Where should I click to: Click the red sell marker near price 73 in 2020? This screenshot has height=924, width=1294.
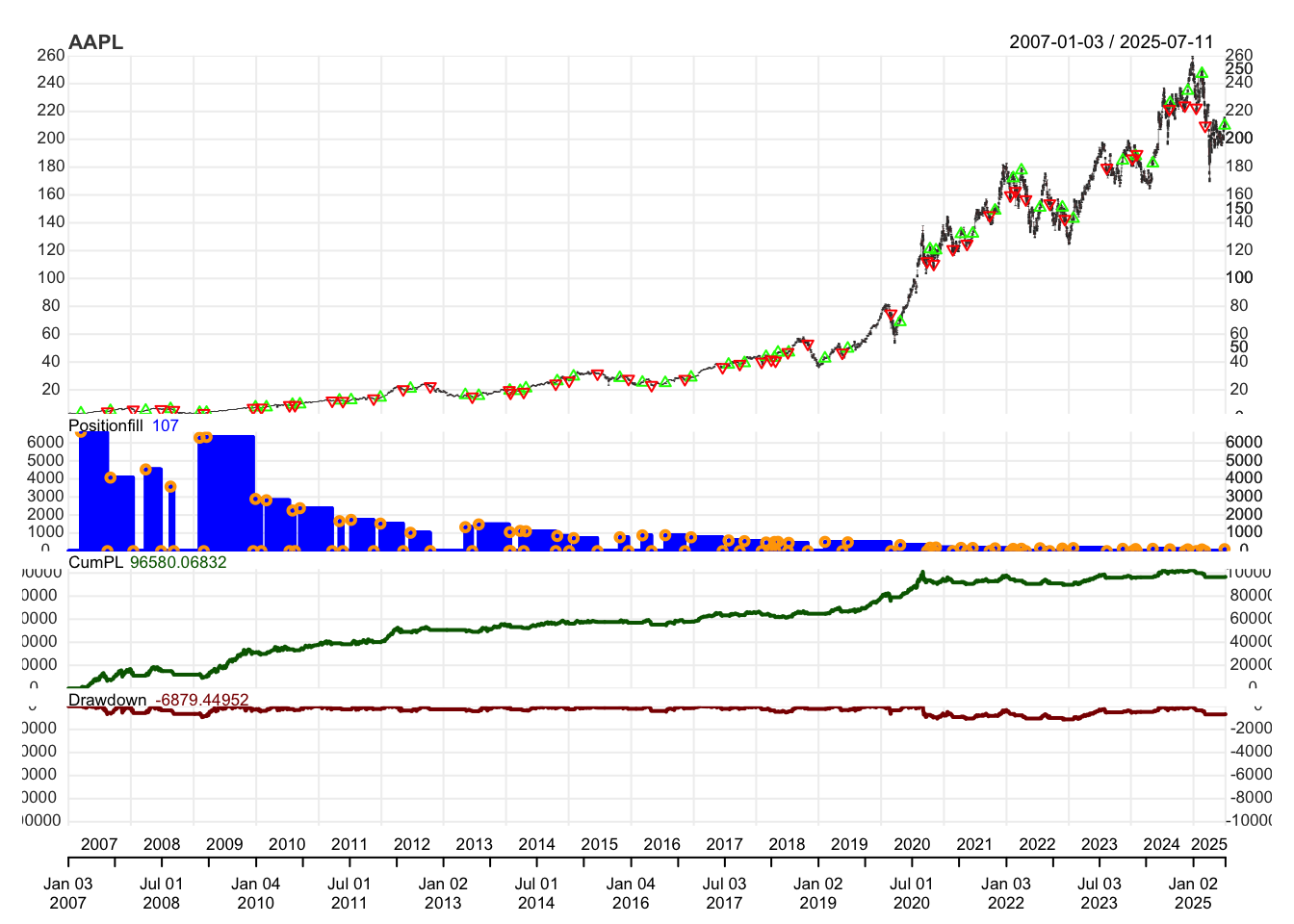pos(892,315)
